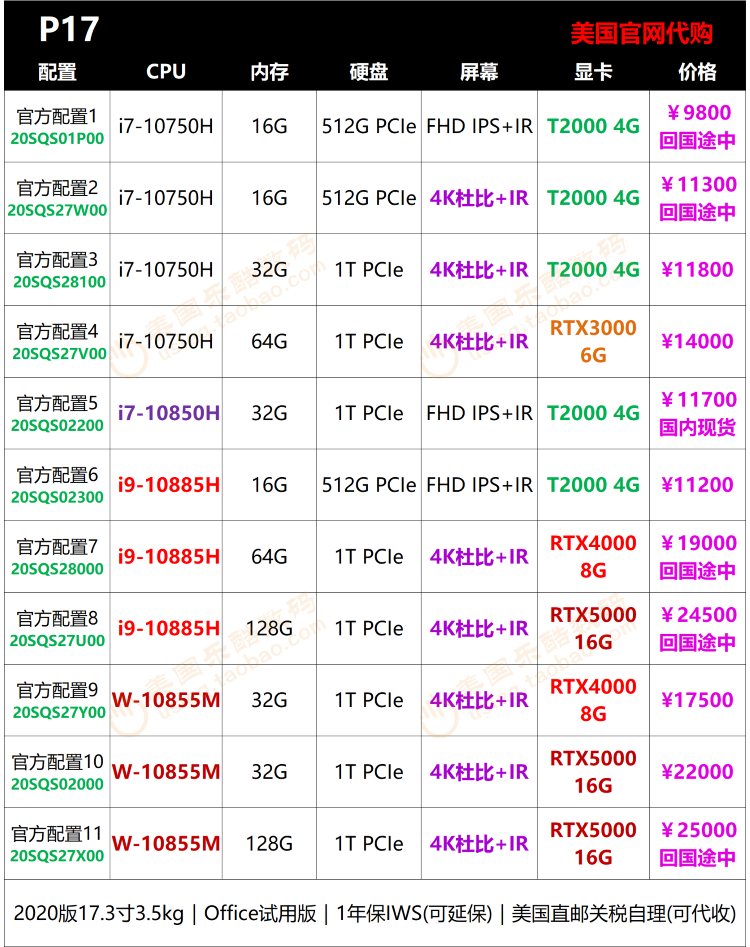Image resolution: width=750 pixels, height=947 pixels.
Task: Click the ¥22000 price
Action: 697,772
